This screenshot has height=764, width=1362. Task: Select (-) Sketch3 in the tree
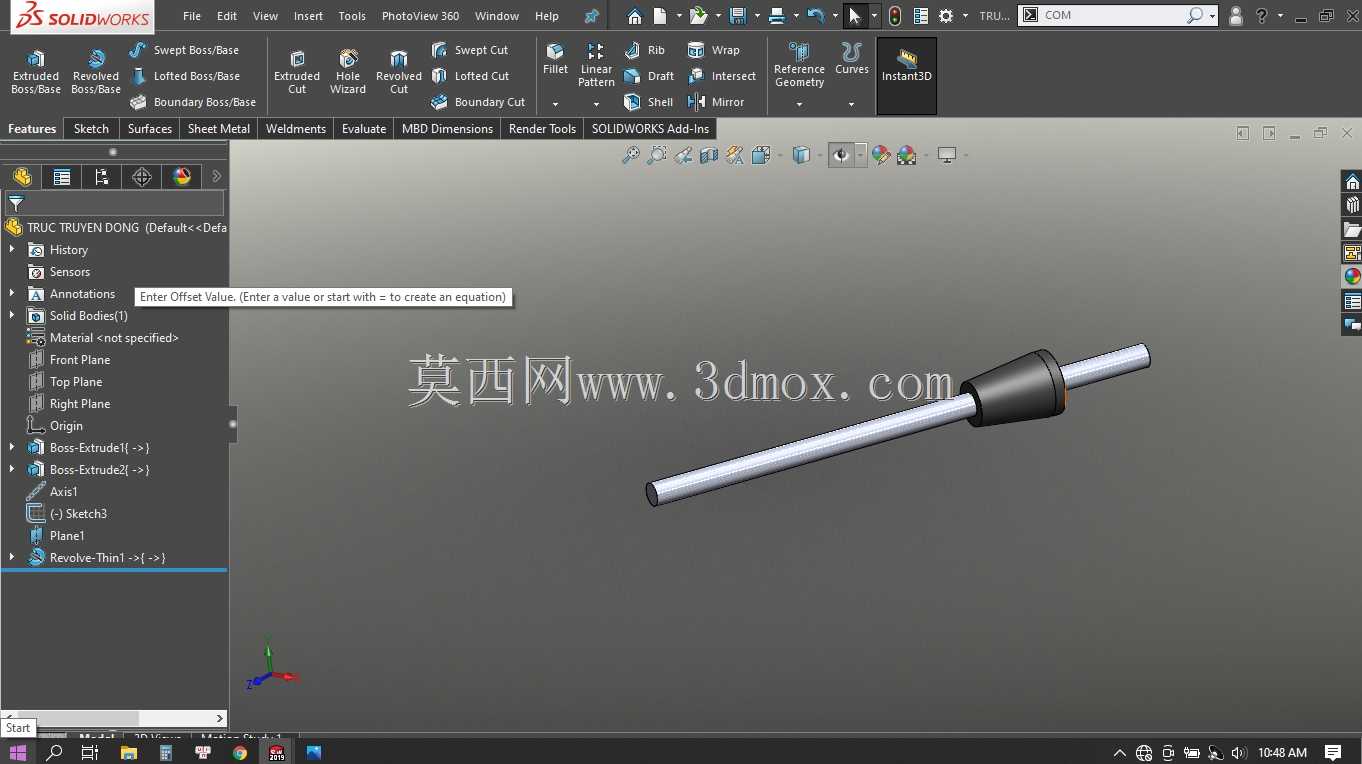pos(78,514)
